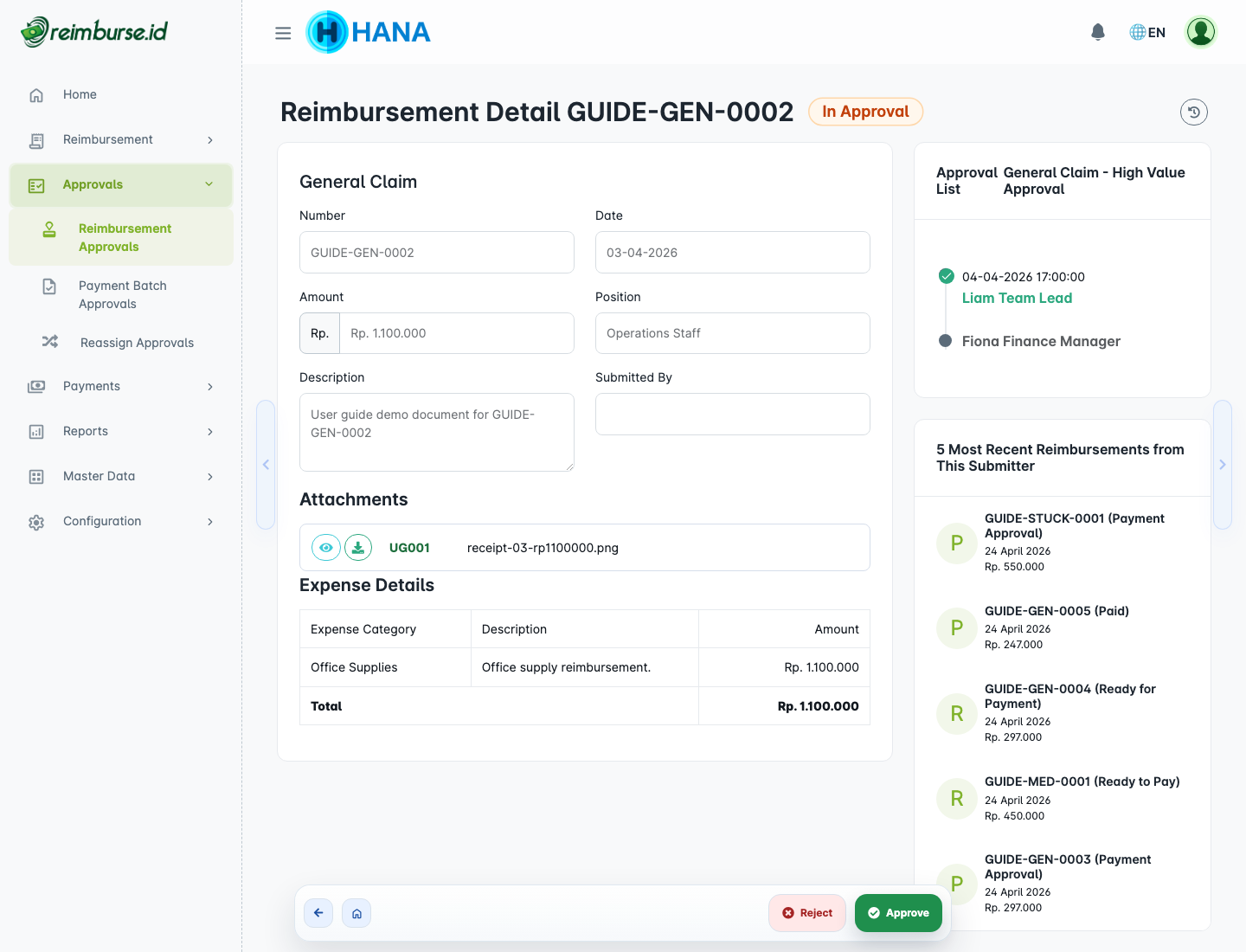1246x952 pixels.
Task: Open the EN language globe selector
Action: pyautogui.click(x=1146, y=31)
